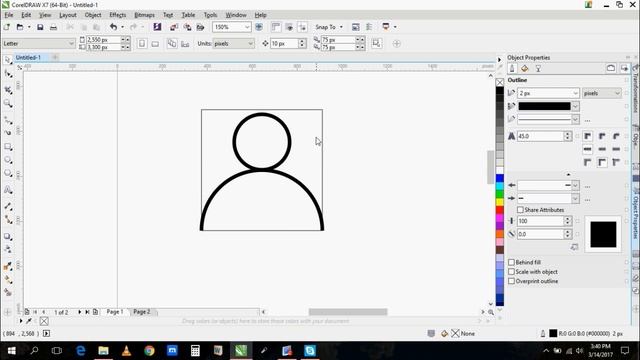
Task: Undo the last action
Action: pyautogui.click(x=113, y=27)
